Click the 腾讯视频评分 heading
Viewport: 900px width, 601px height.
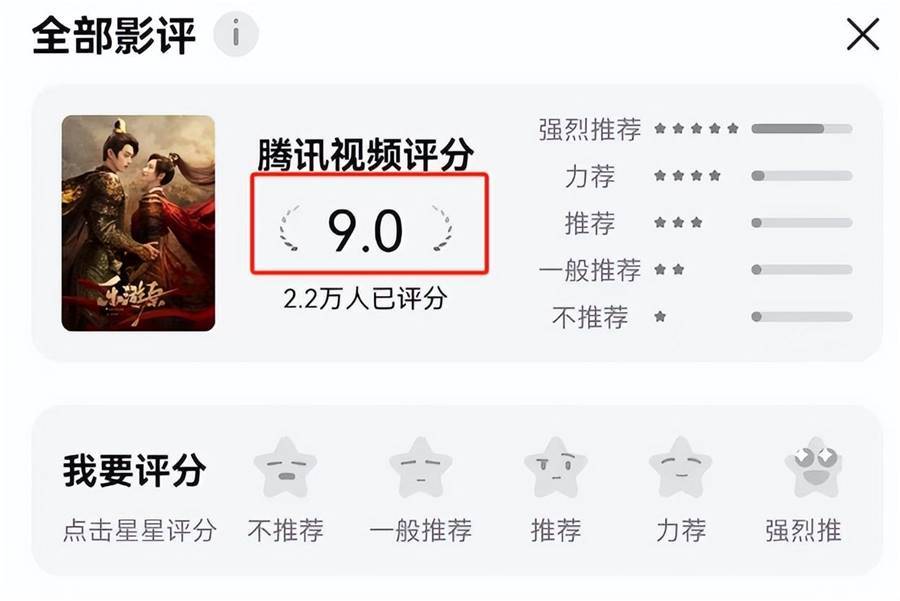[x=366, y=154]
